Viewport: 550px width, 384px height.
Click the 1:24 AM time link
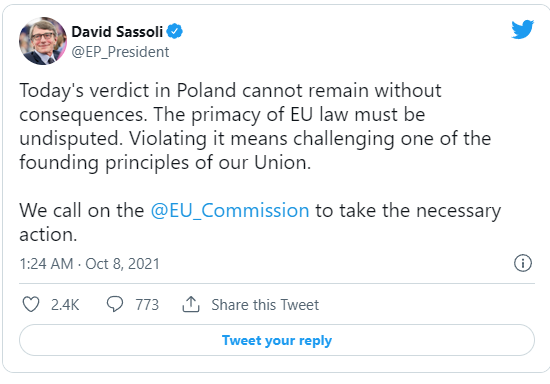pyautogui.click(x=46, y=264)
